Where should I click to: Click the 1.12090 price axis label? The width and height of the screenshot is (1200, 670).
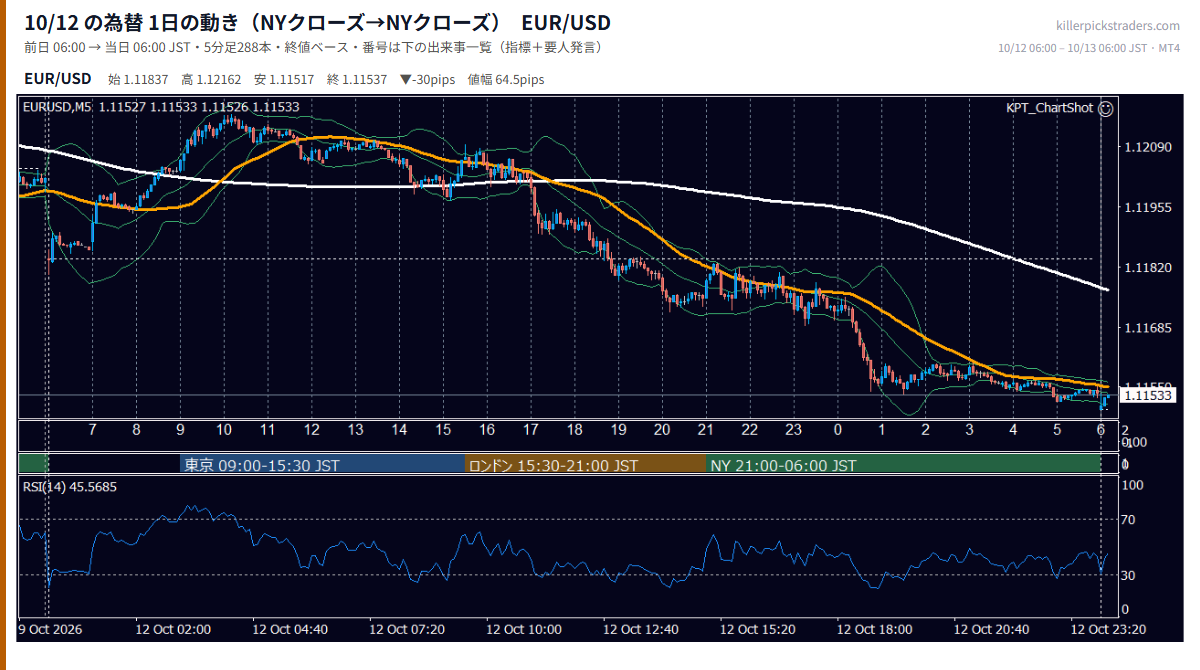pos(1148,148)
